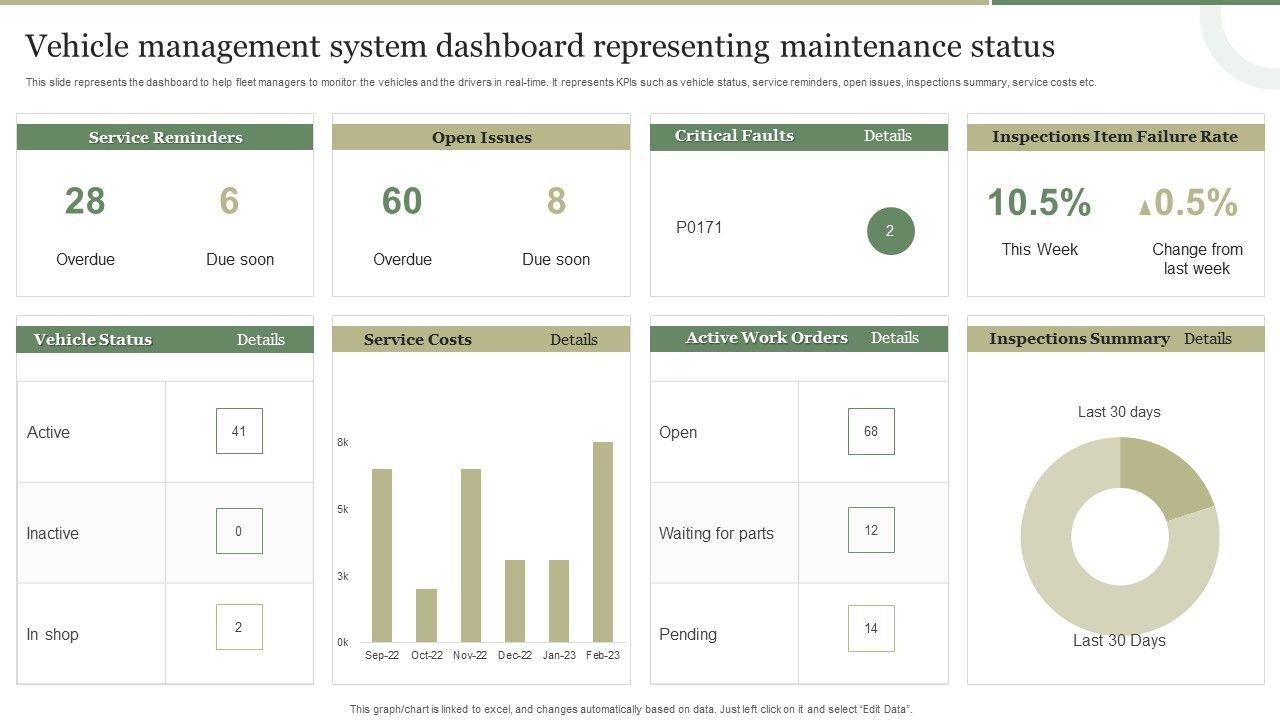Select the Open Issues header tab
This screenshot has width=1280, height=720.
[481, 137]
